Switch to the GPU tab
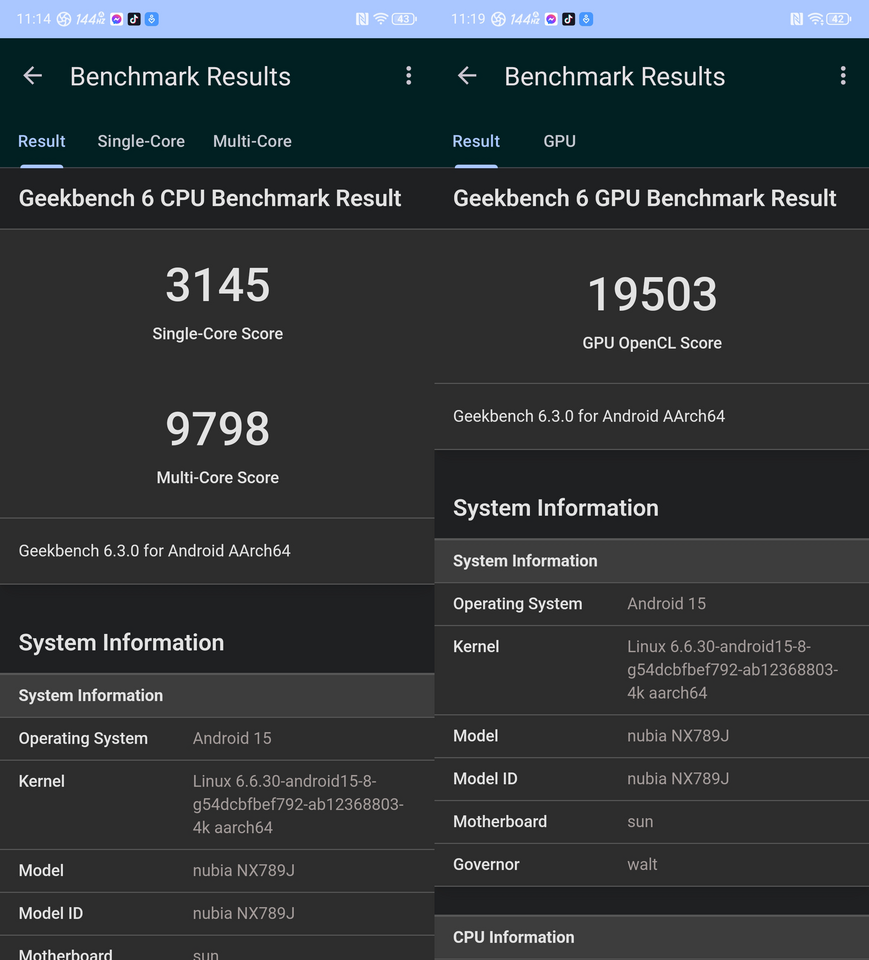This screenshot has height=960, width=869. pyautogui.click(x=560, y=141)
